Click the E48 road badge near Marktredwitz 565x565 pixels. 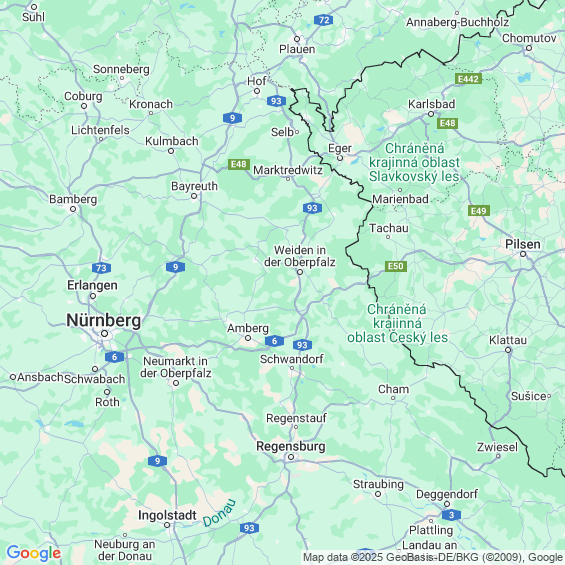[239, 164]
